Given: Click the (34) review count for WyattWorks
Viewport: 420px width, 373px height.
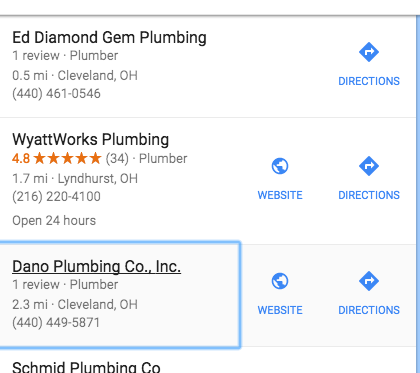Looking at the screenshot, I should click(117, 159).
